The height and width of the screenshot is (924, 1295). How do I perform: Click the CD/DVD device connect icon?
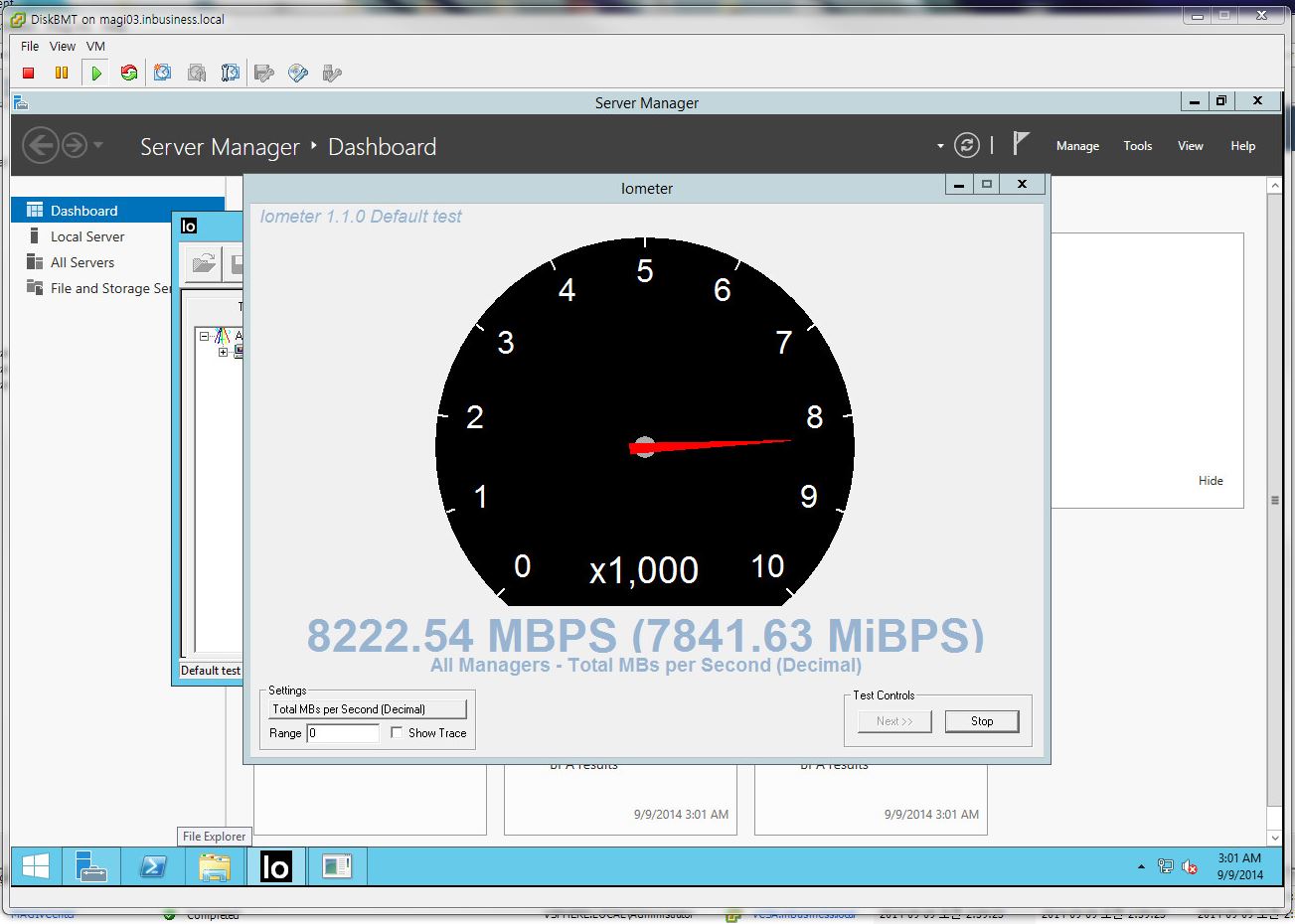tap(298, 73)
